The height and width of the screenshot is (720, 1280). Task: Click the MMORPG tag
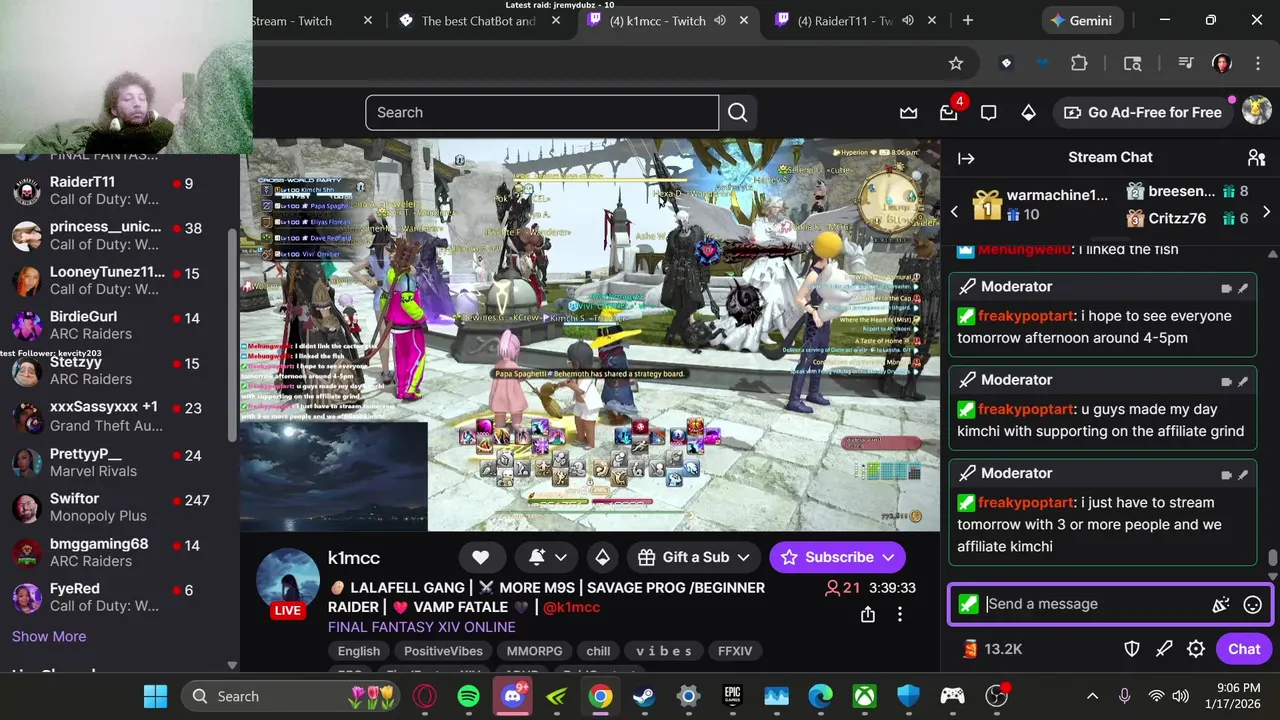click(534, 651)
